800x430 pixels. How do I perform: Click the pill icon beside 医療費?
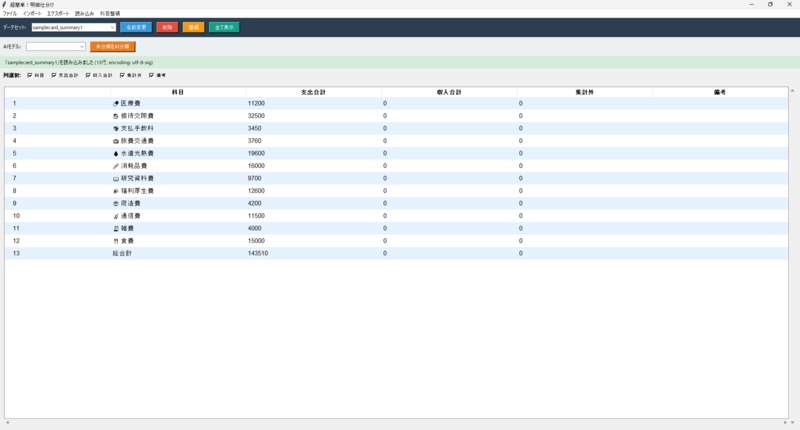[x=116, y=103]
